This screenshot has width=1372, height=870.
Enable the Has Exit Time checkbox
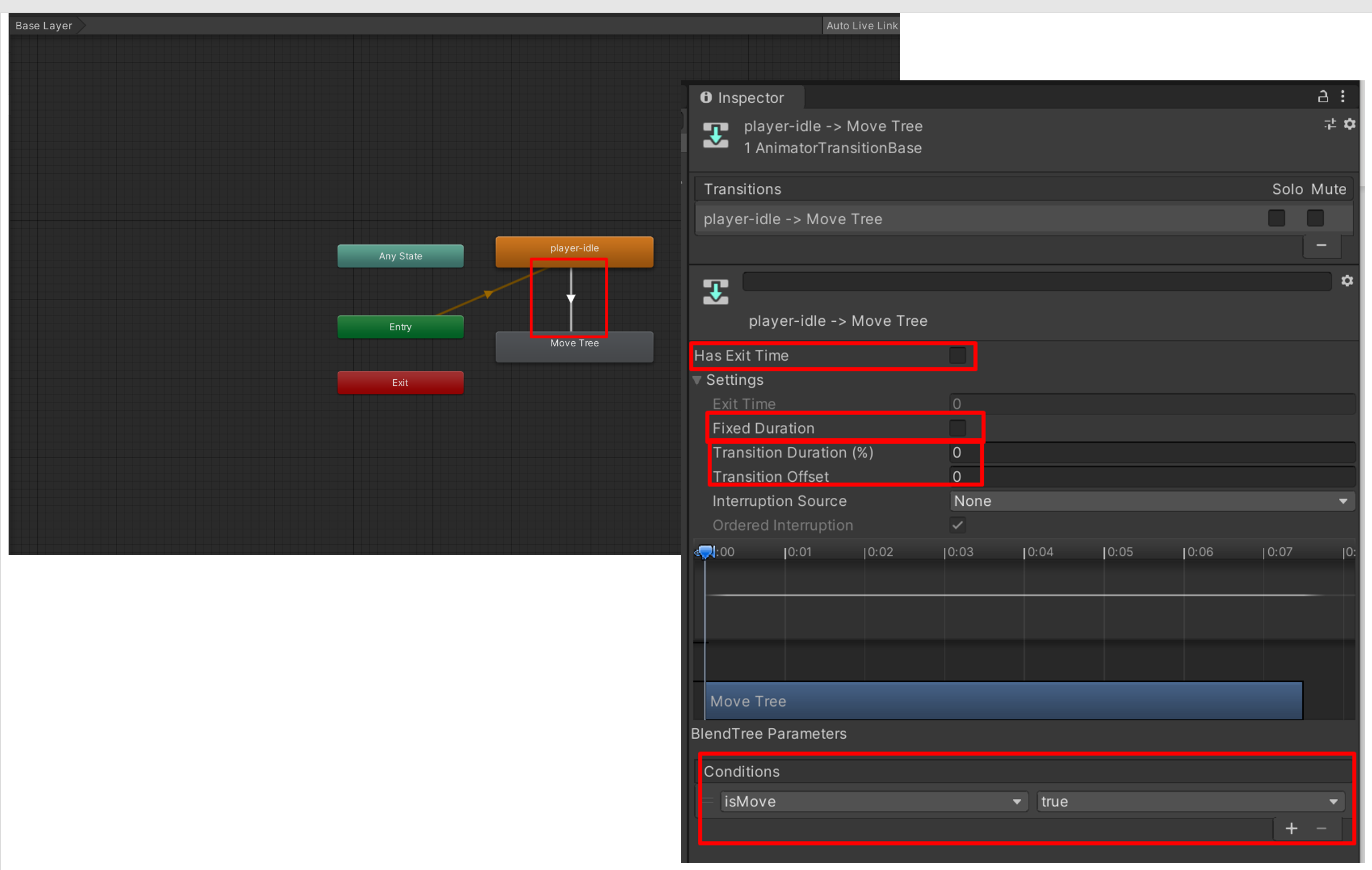pos(957,356)
